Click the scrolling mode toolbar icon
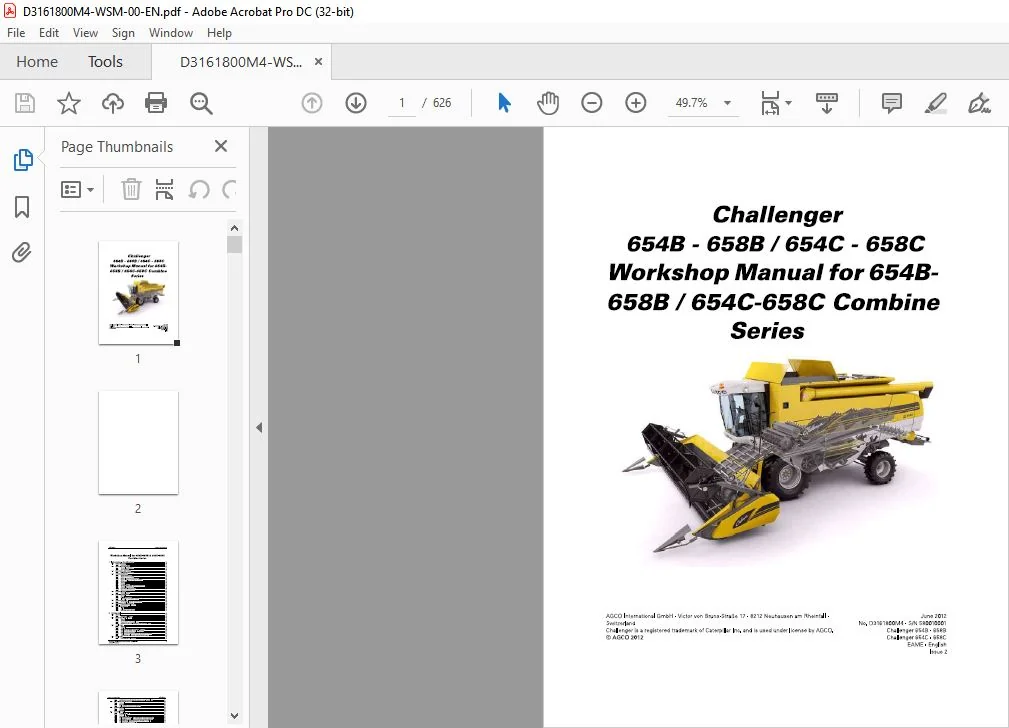Image resolution: width=1009 pixels, height=728 pixels. click(827, 103)
